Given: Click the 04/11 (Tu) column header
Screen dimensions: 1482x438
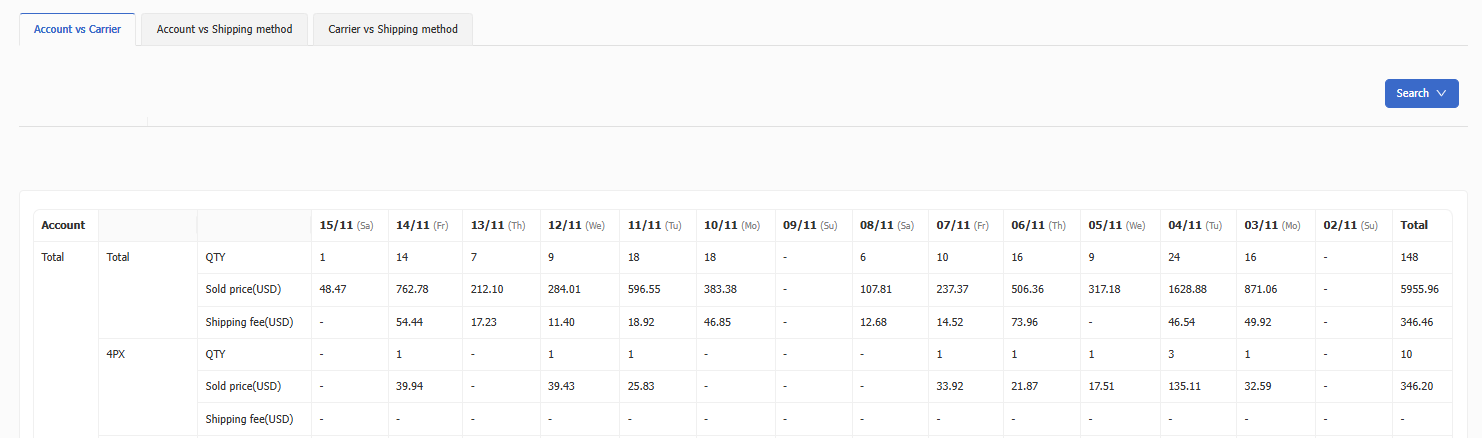Looking at the screenshot, I should pos(1195,225).
